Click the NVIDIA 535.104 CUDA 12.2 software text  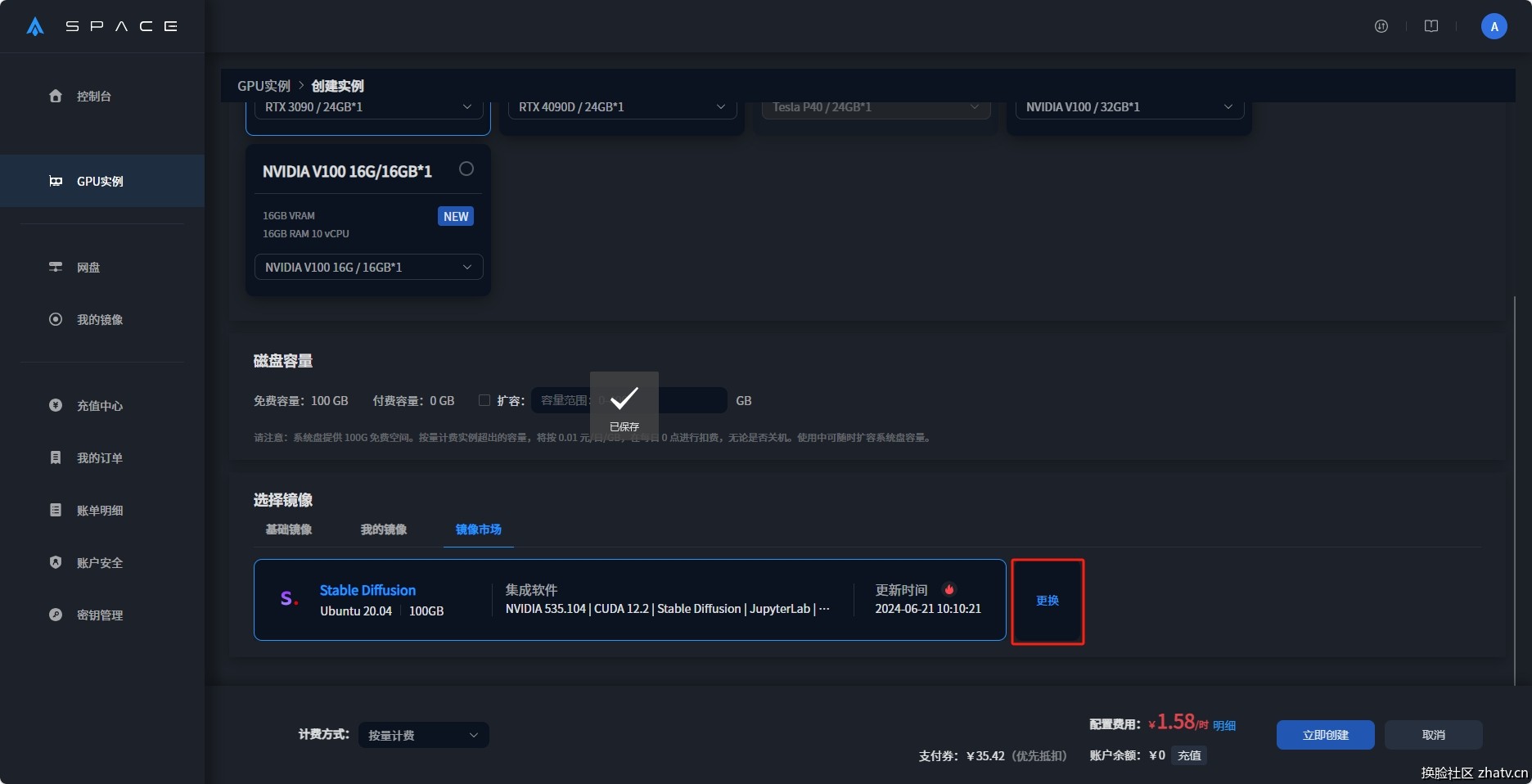tap(668, 609)
